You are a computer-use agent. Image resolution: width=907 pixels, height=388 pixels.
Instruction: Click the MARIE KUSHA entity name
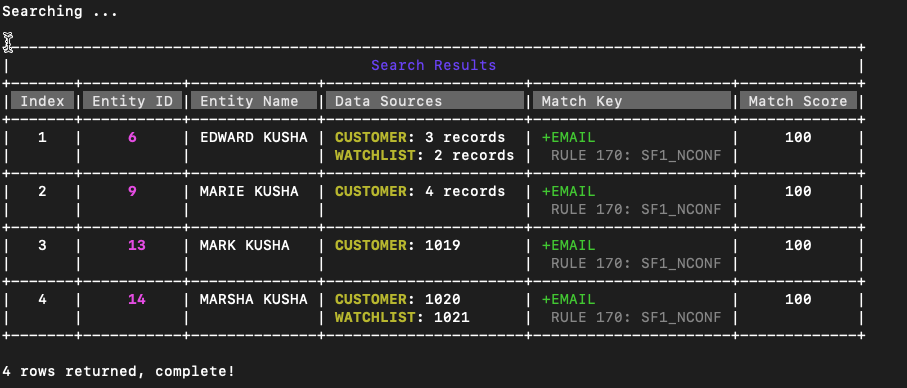[x=249, y=191]
